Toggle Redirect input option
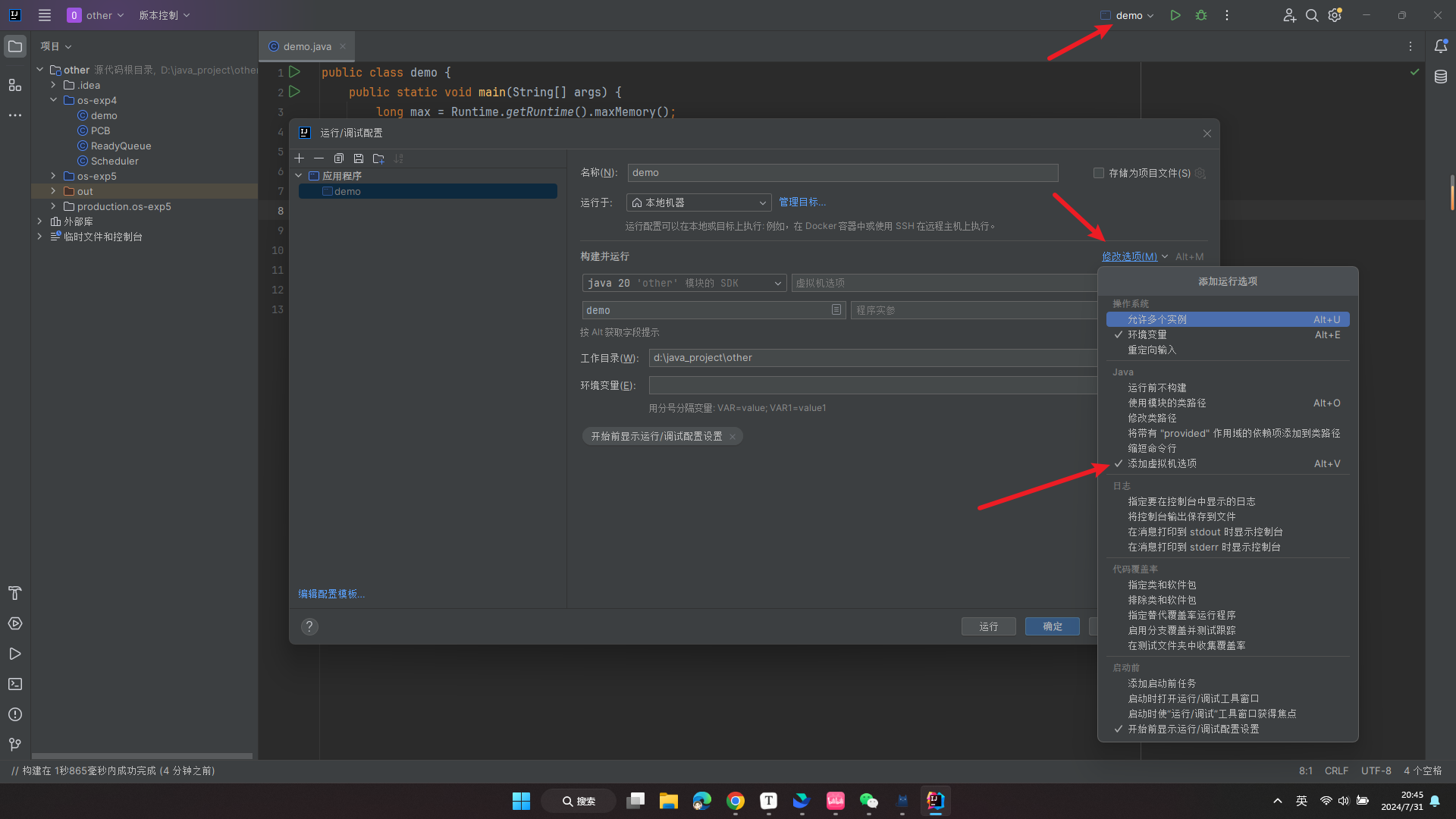This screenshot has height=819, width=1456. coord(1228,350)
